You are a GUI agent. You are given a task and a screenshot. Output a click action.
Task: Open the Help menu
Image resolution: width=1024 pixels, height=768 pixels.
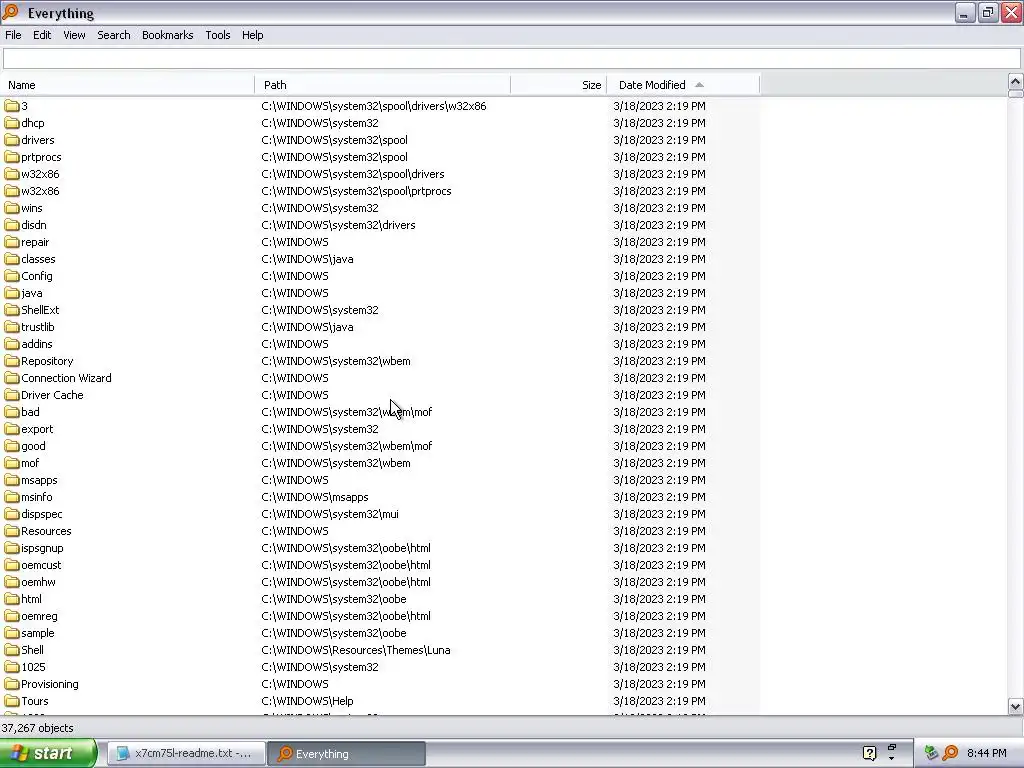(x=252, y=35)
